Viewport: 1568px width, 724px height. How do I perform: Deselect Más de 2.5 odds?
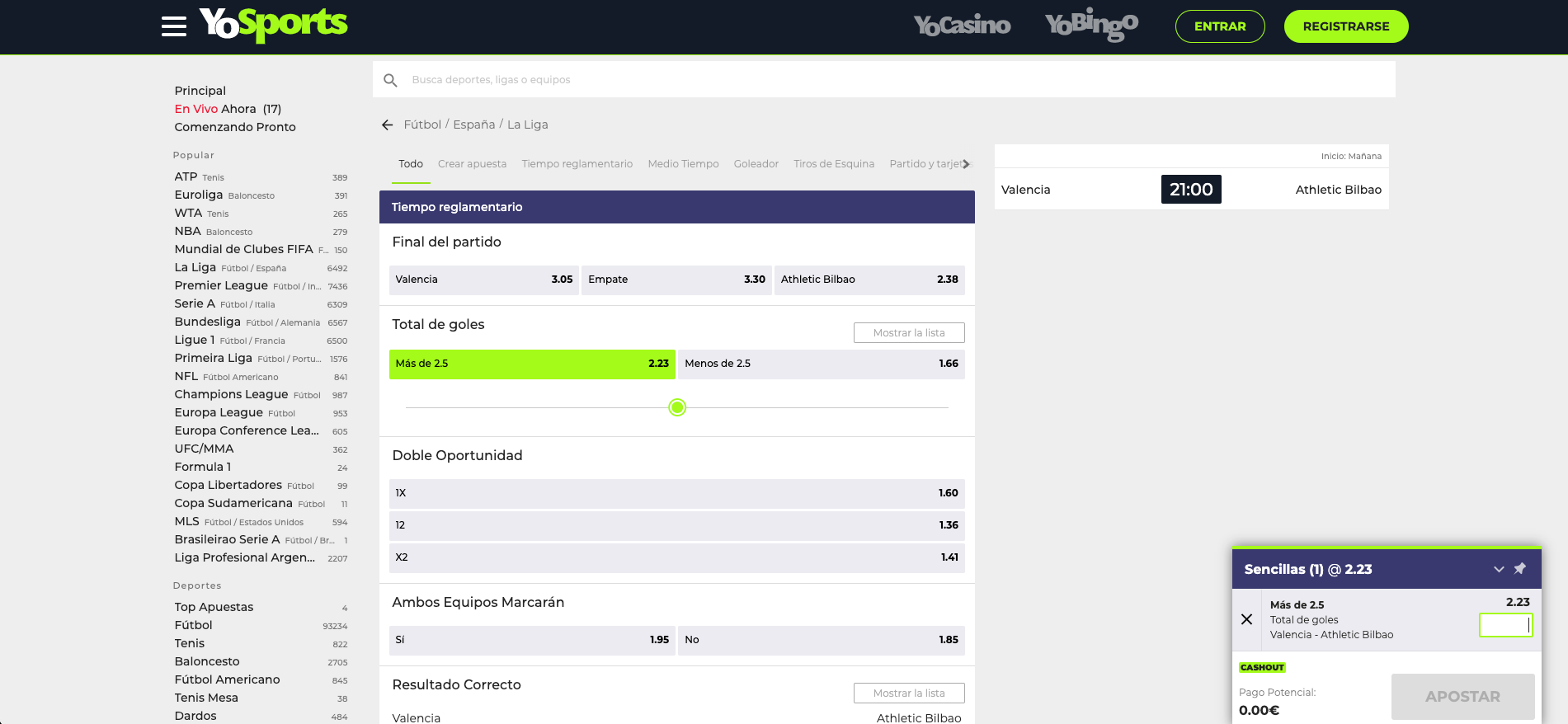coord(532,364)
